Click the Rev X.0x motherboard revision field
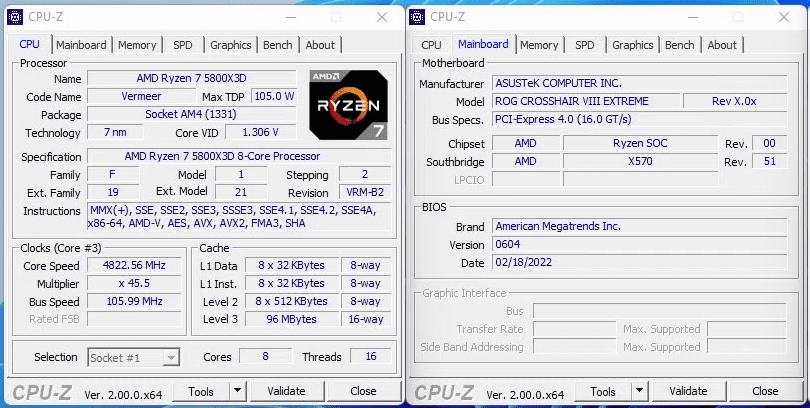 point(735,101)
